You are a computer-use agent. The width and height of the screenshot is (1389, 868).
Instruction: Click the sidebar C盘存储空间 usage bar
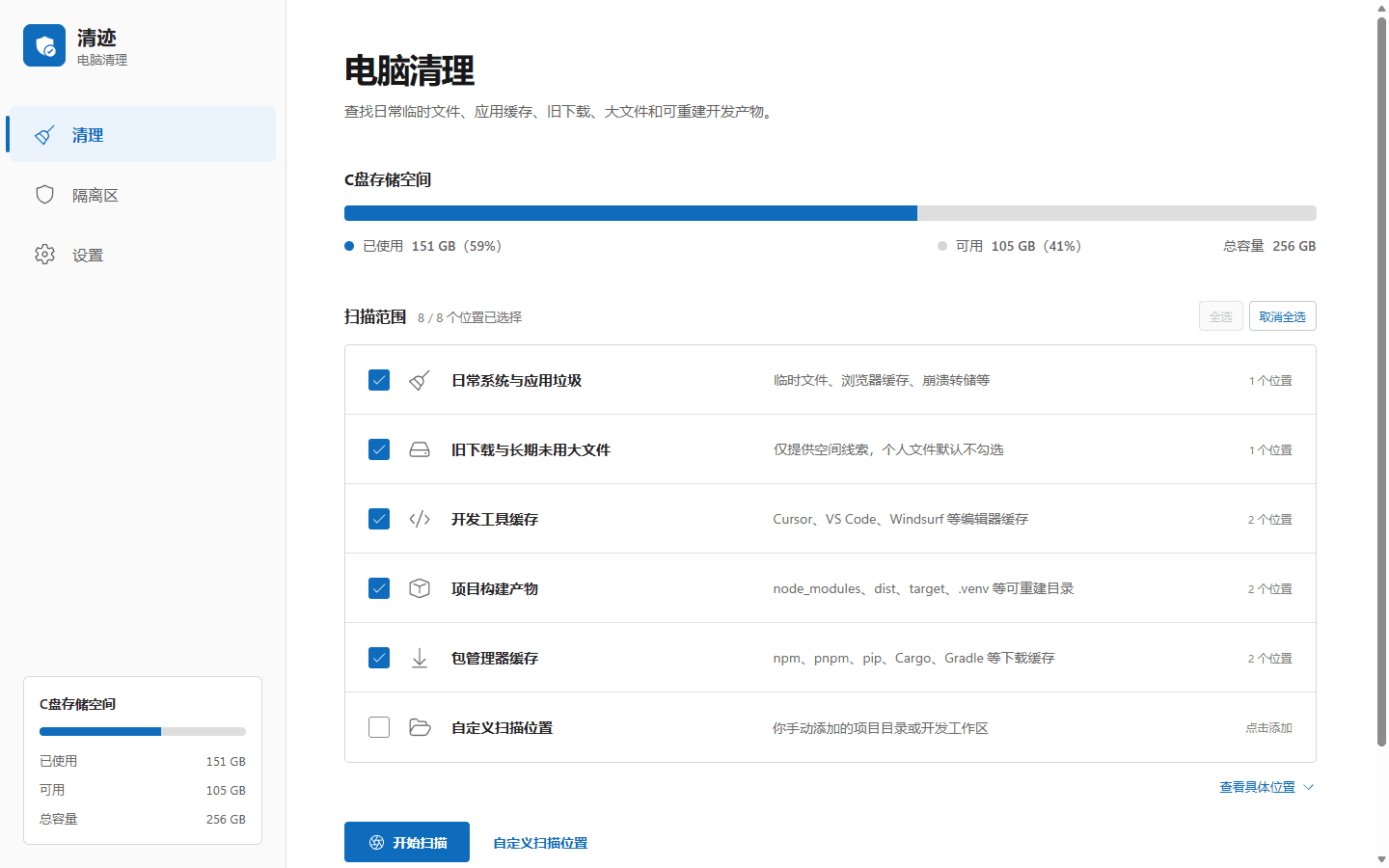click(143, 731)
